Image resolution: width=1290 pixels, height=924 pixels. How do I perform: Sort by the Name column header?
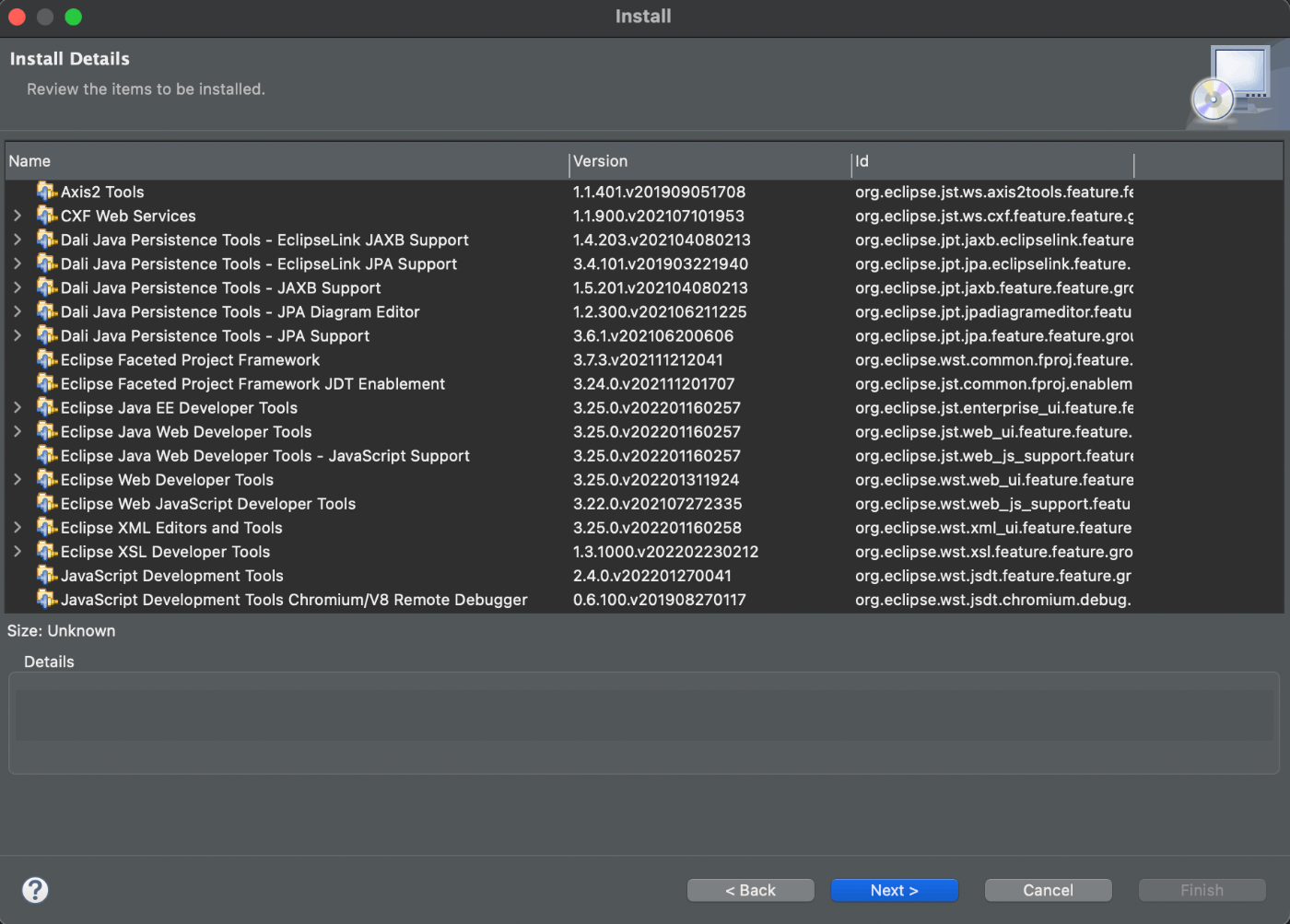tap(287, 161)
